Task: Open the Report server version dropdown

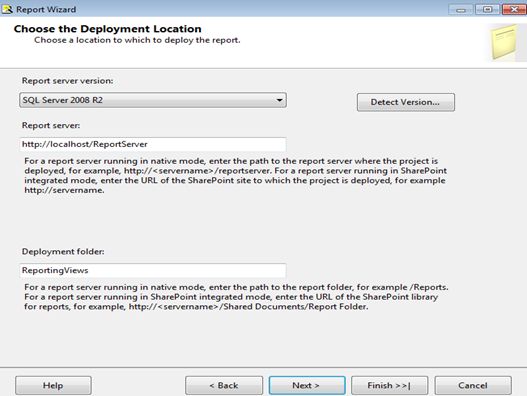Action: point(153,100)
